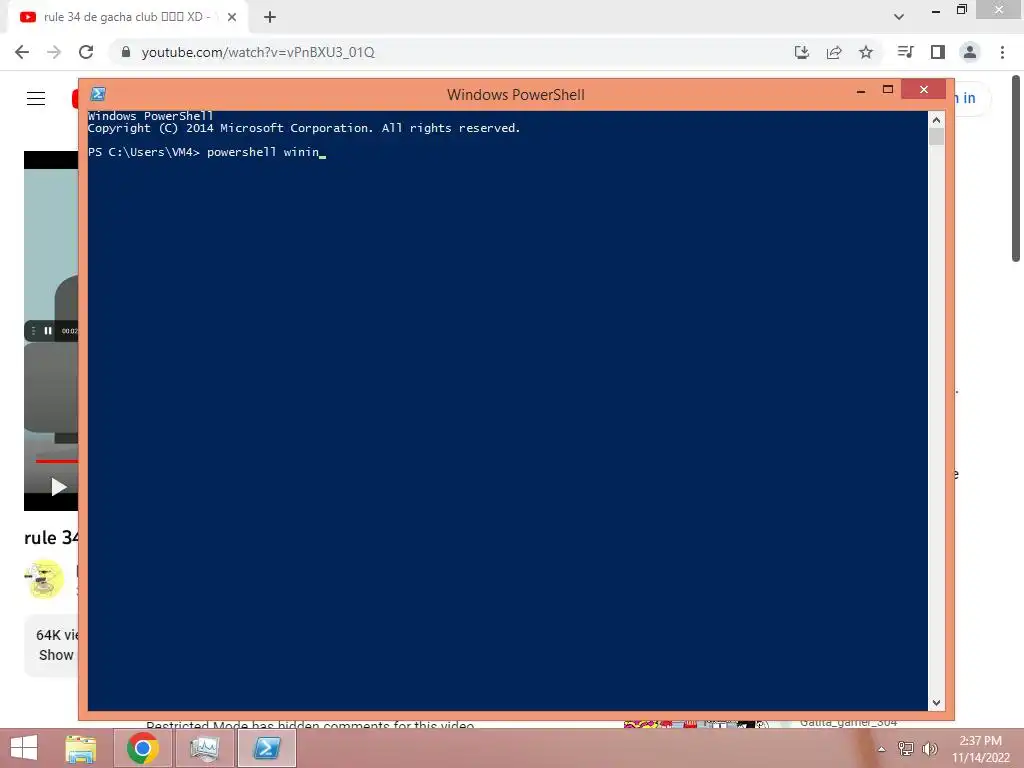The image size is (1024, 768).
Task: Restore down the Chrome window
Action: click(x=961, y=10)
